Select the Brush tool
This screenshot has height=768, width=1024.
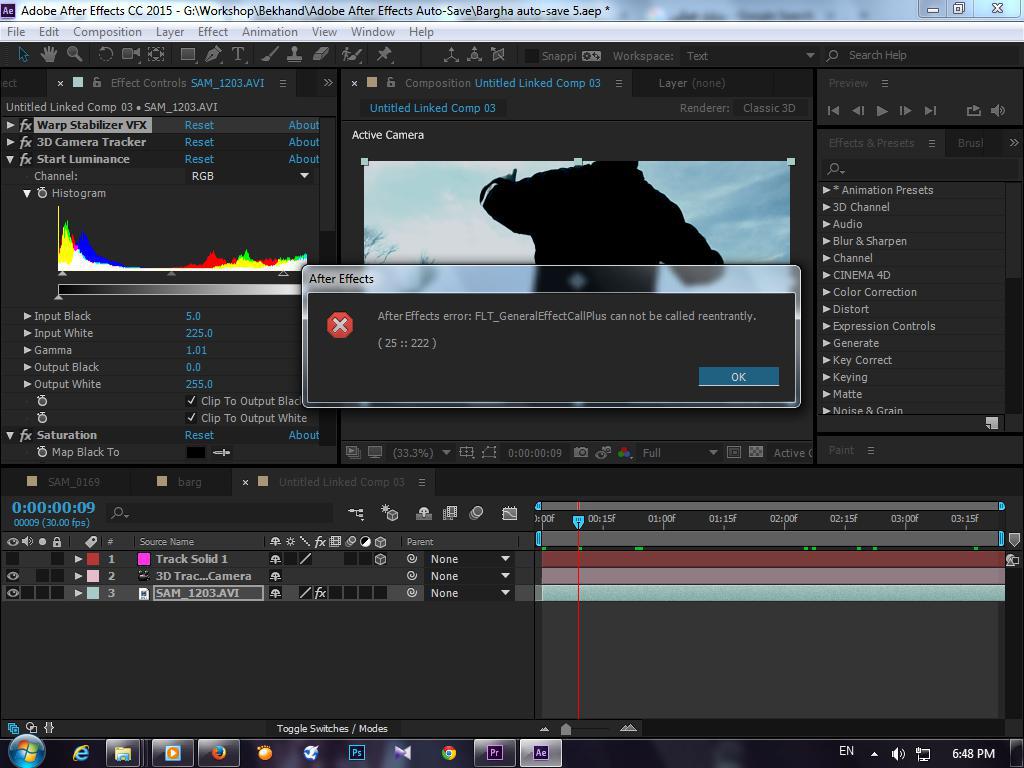pos(270,55)
